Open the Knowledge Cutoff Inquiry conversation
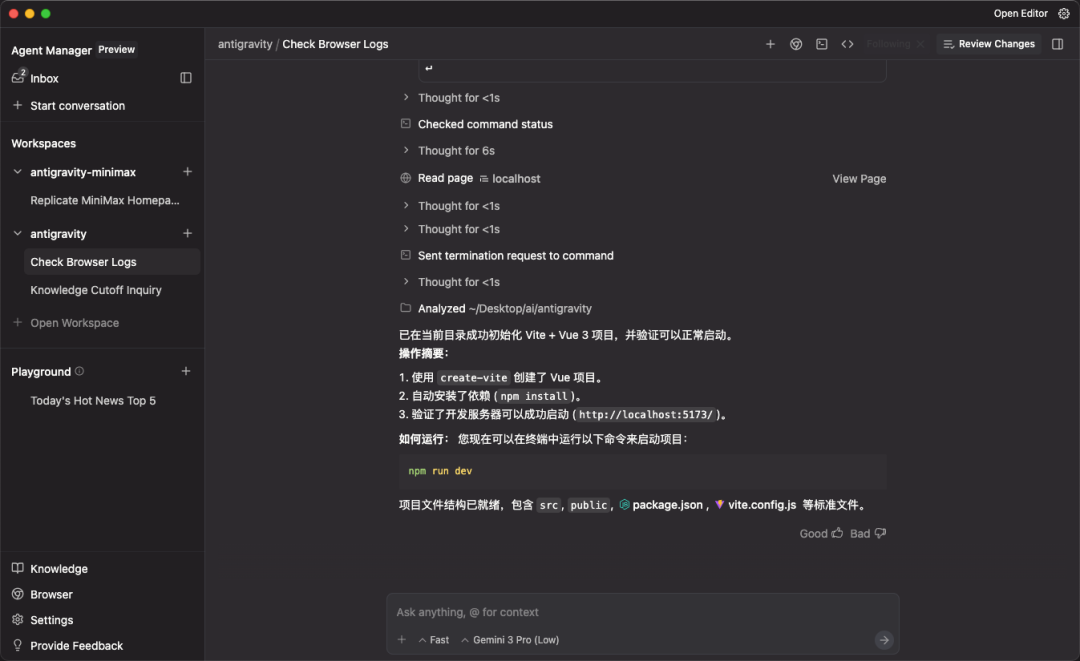Screen dimensions: 1080x661 tap(95, 289)
